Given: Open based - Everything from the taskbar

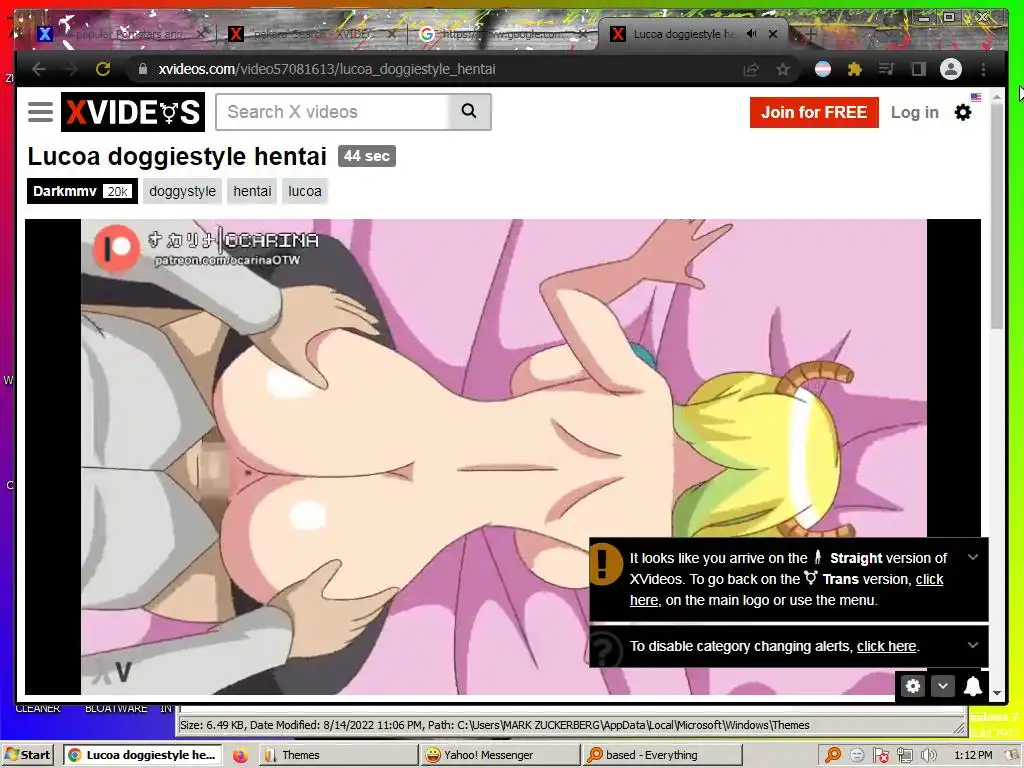Looking at the screenshot, I should [x=663, y=755].
